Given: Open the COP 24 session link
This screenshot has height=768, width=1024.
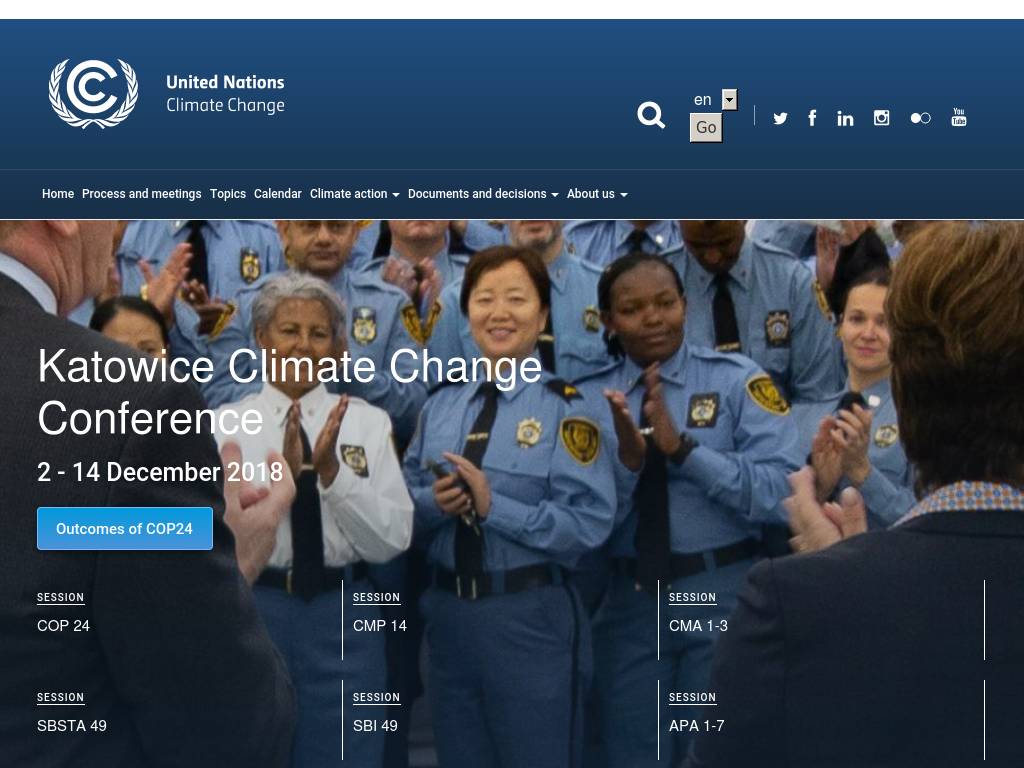Looking at the screenshot, I should (63, 626).
